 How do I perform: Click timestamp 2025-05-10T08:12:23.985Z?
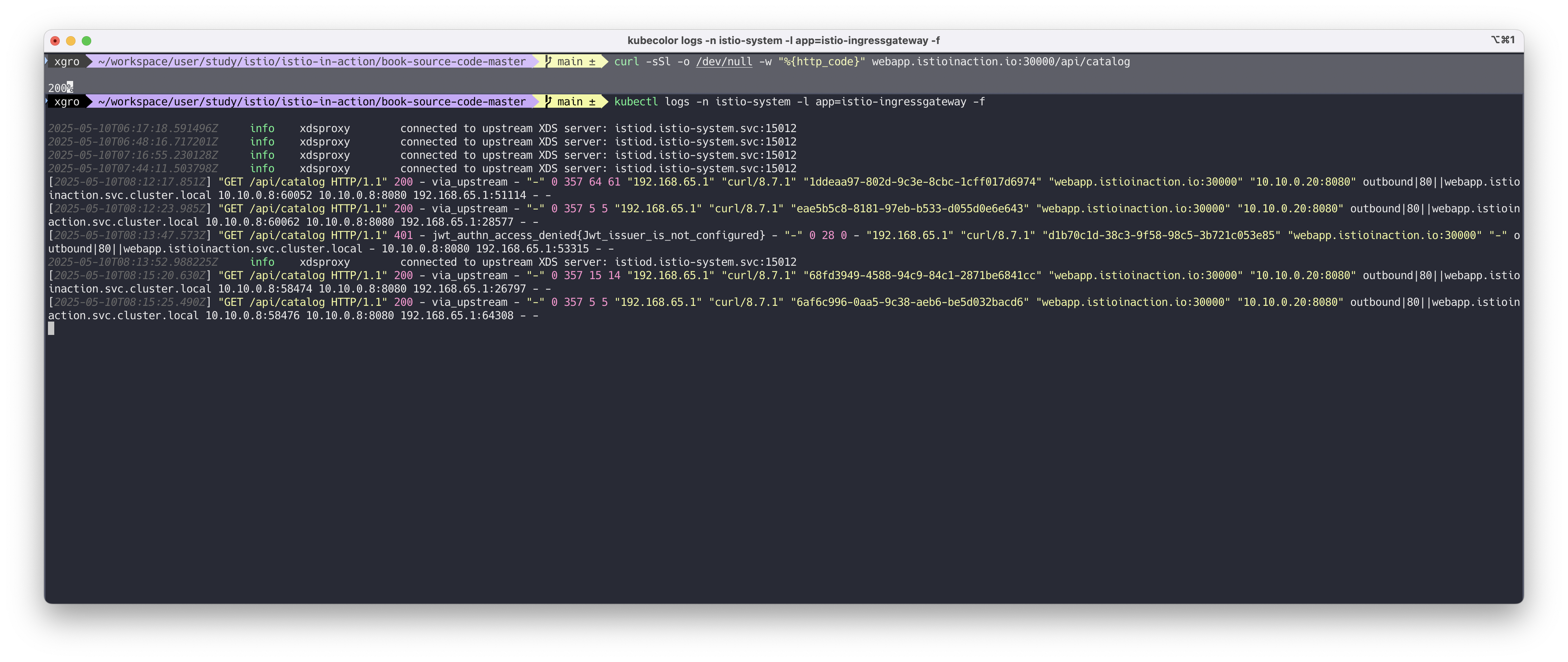[130, 209]
